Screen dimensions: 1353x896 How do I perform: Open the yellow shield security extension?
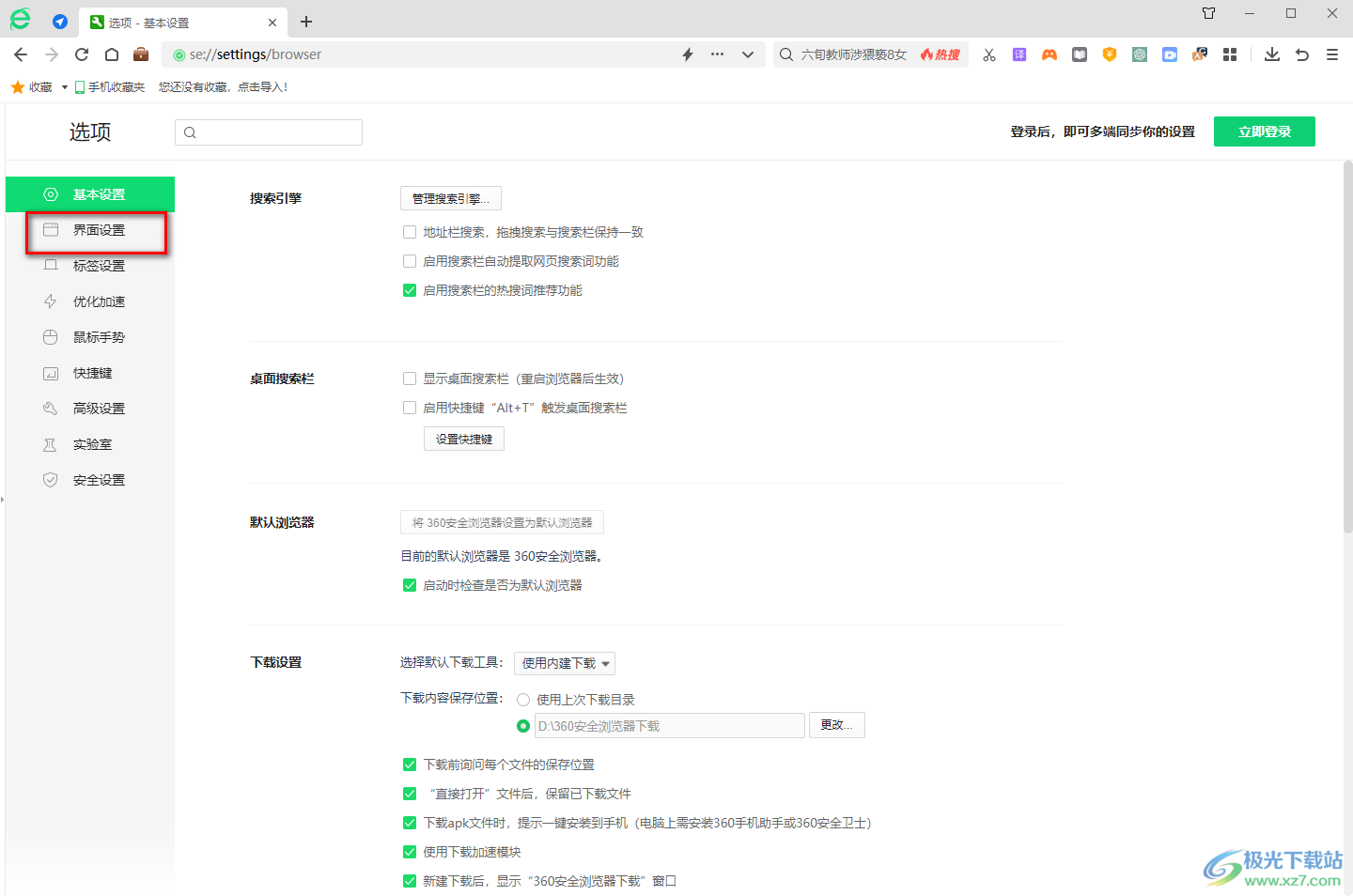point(1110,54)
